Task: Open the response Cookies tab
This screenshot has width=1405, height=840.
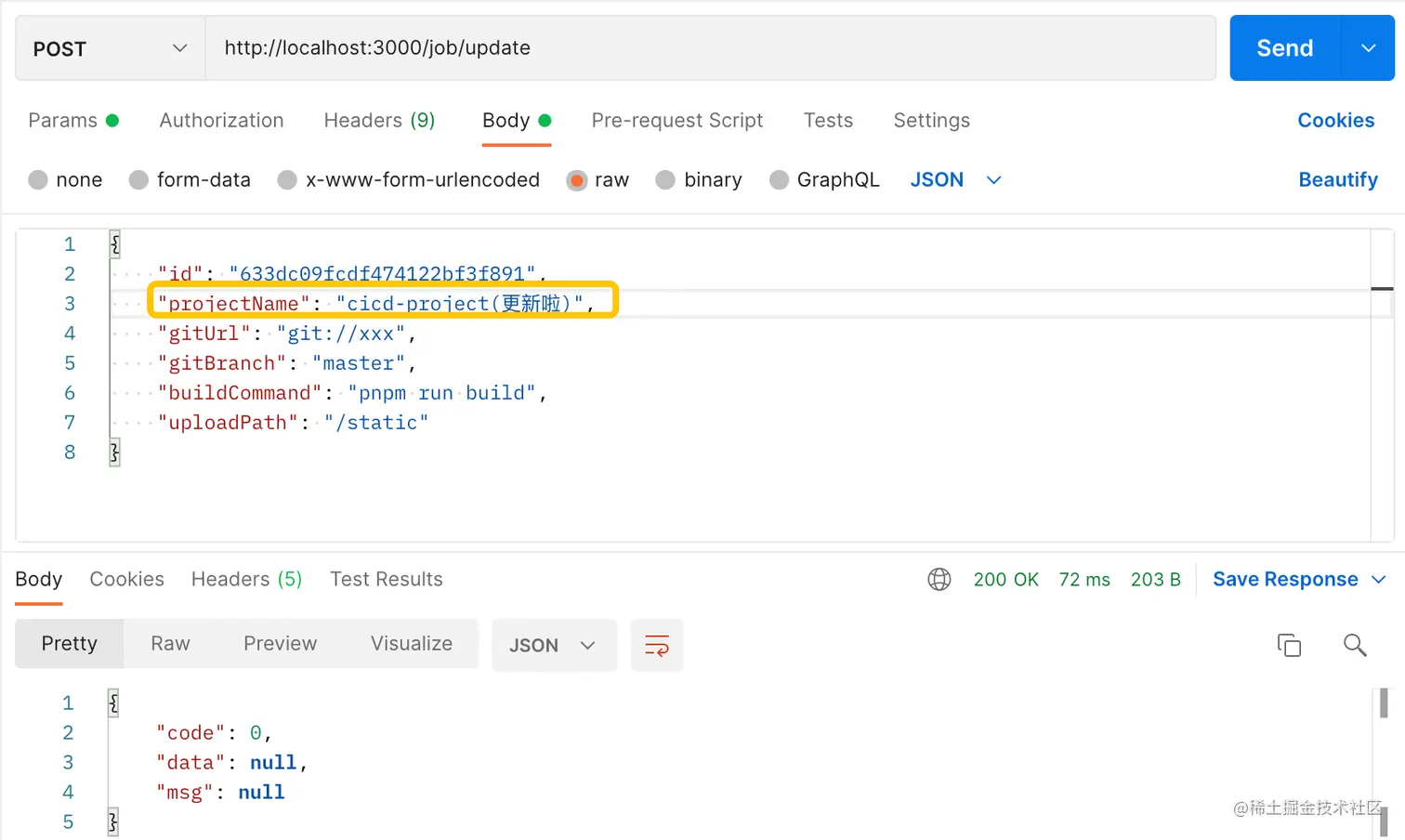Action: [126, 580]
